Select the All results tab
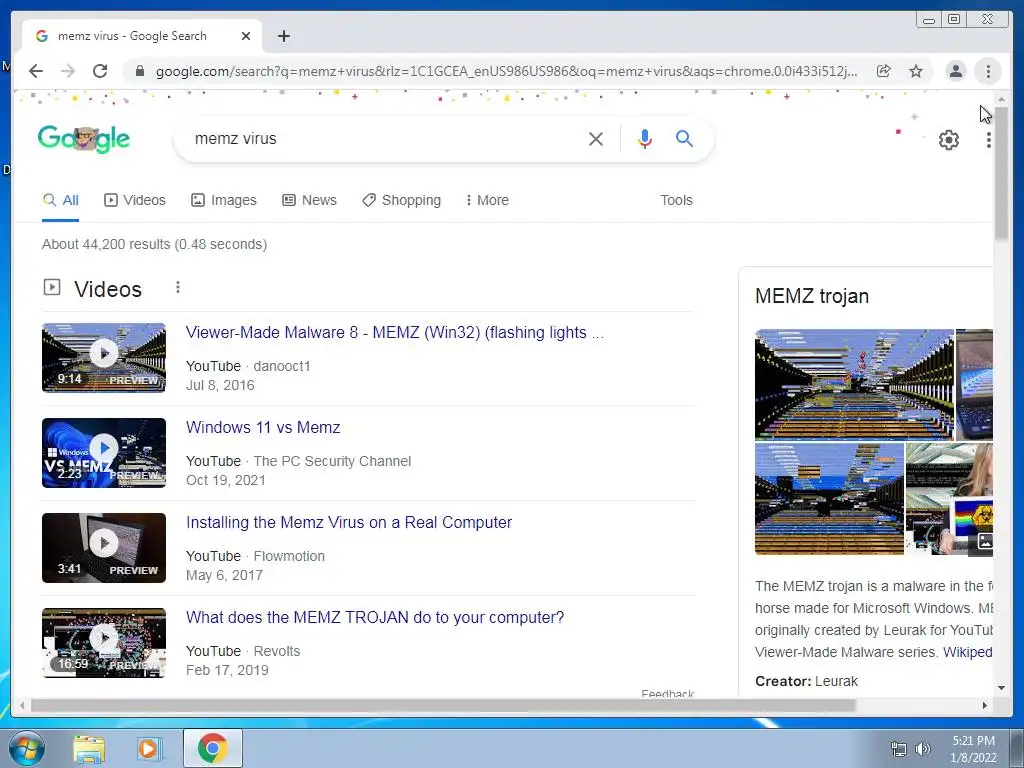Screen dimensions: 1024x768 [x=61, y=200]
